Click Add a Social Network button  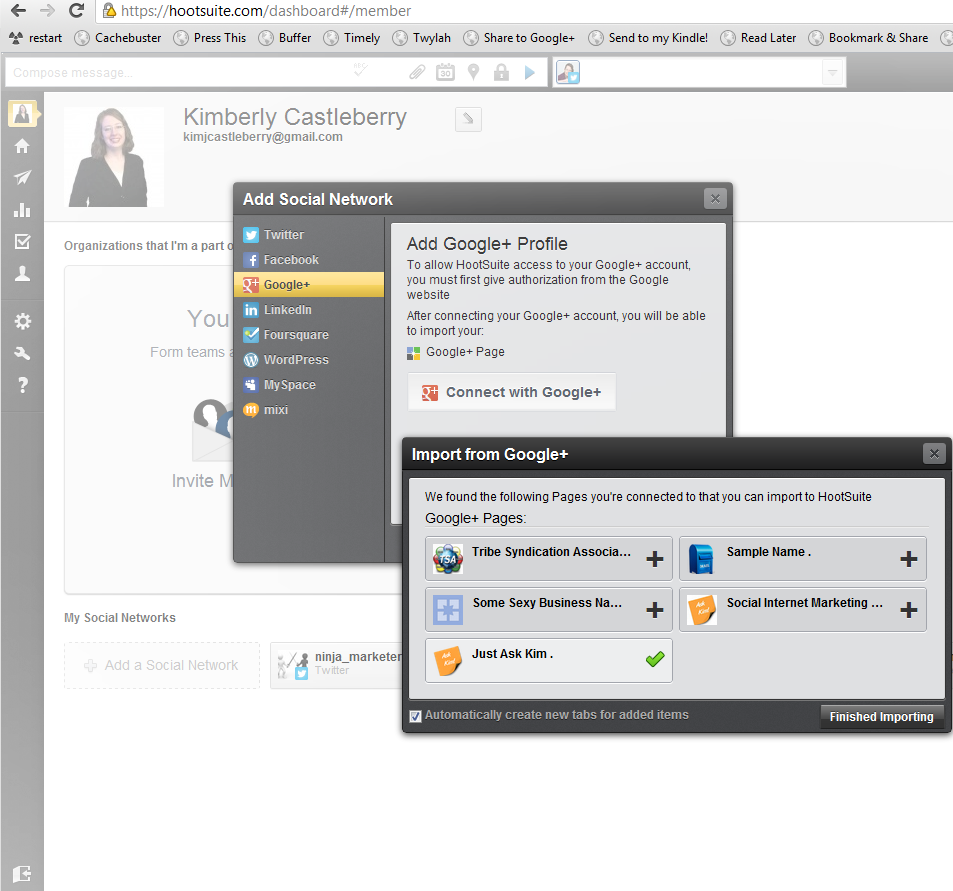(x=162, y=666)
